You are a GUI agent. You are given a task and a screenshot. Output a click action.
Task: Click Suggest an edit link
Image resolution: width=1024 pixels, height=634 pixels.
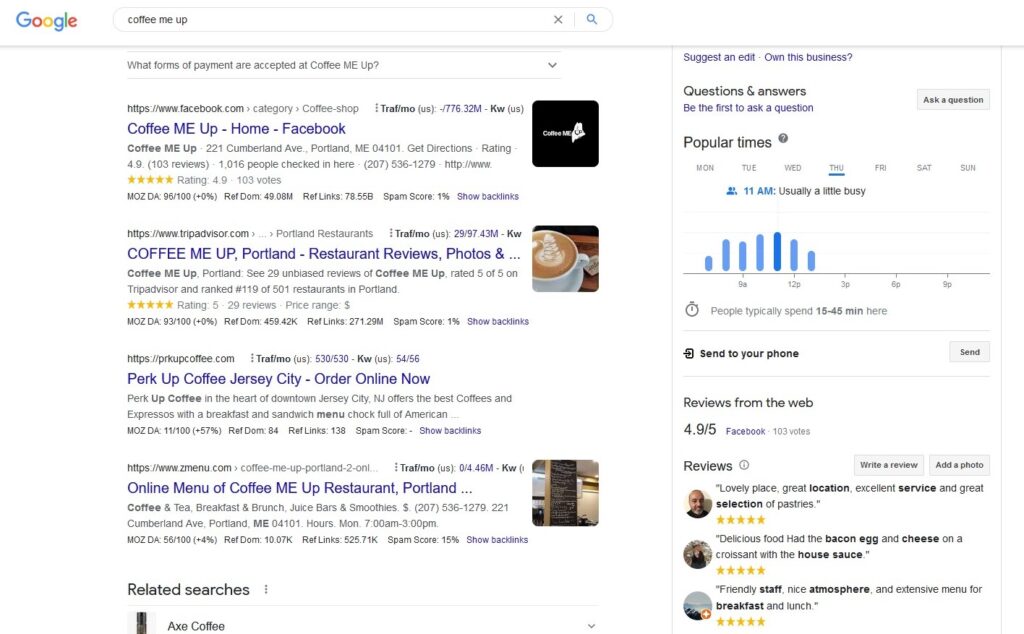[719, 57]
